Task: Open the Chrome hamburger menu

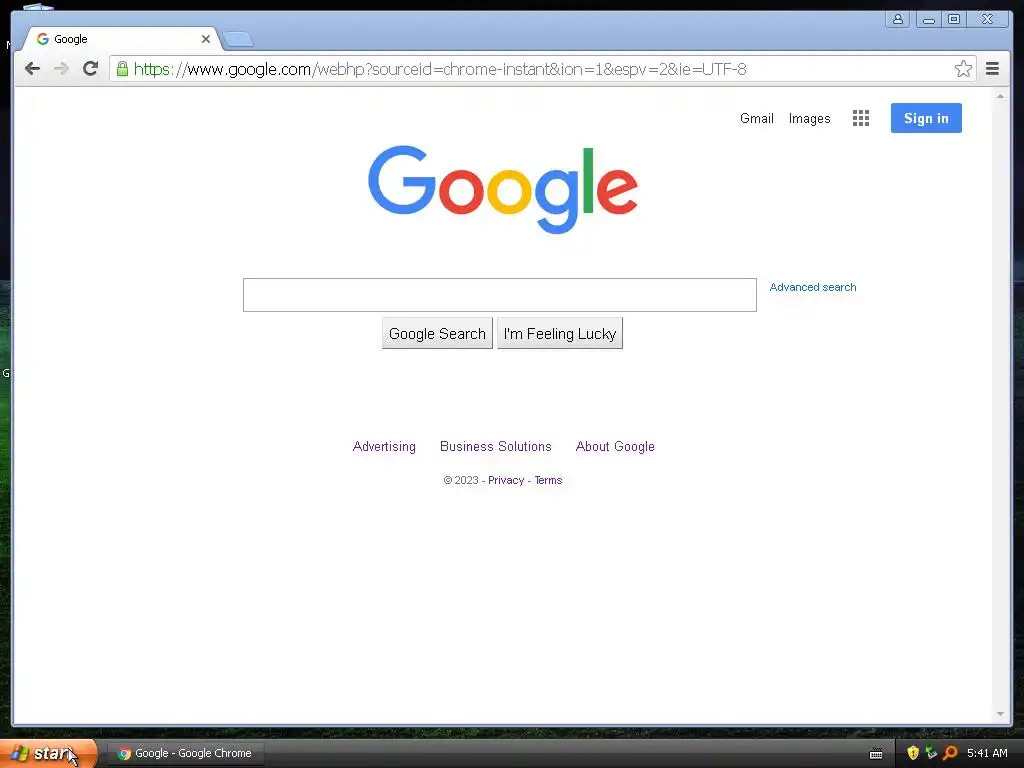Action: [993, 69]
